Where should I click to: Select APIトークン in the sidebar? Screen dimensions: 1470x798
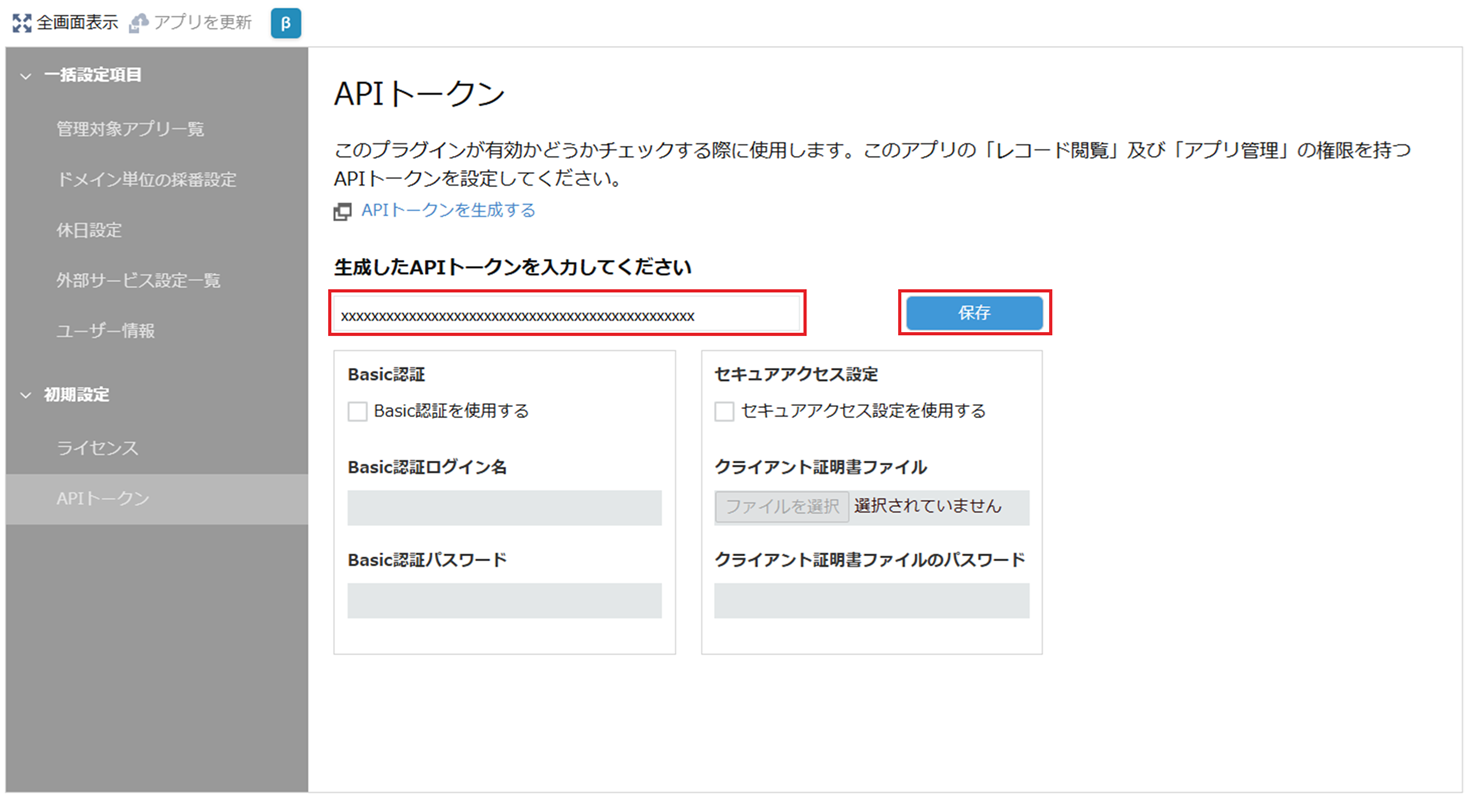click(103, 498)
